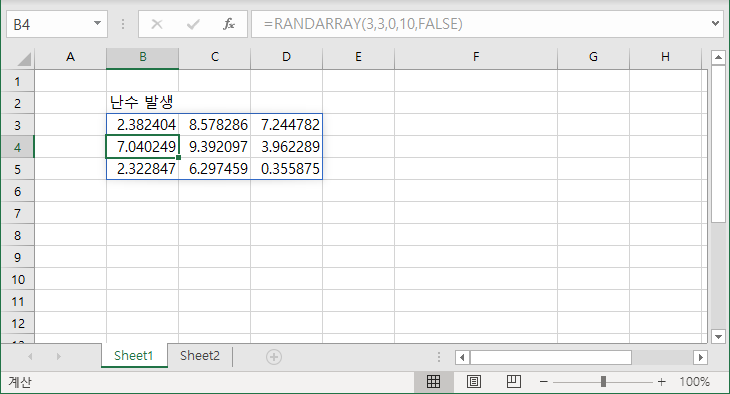Select row 12 header
This screenshot has height=394, width=730.
(18, 323)
